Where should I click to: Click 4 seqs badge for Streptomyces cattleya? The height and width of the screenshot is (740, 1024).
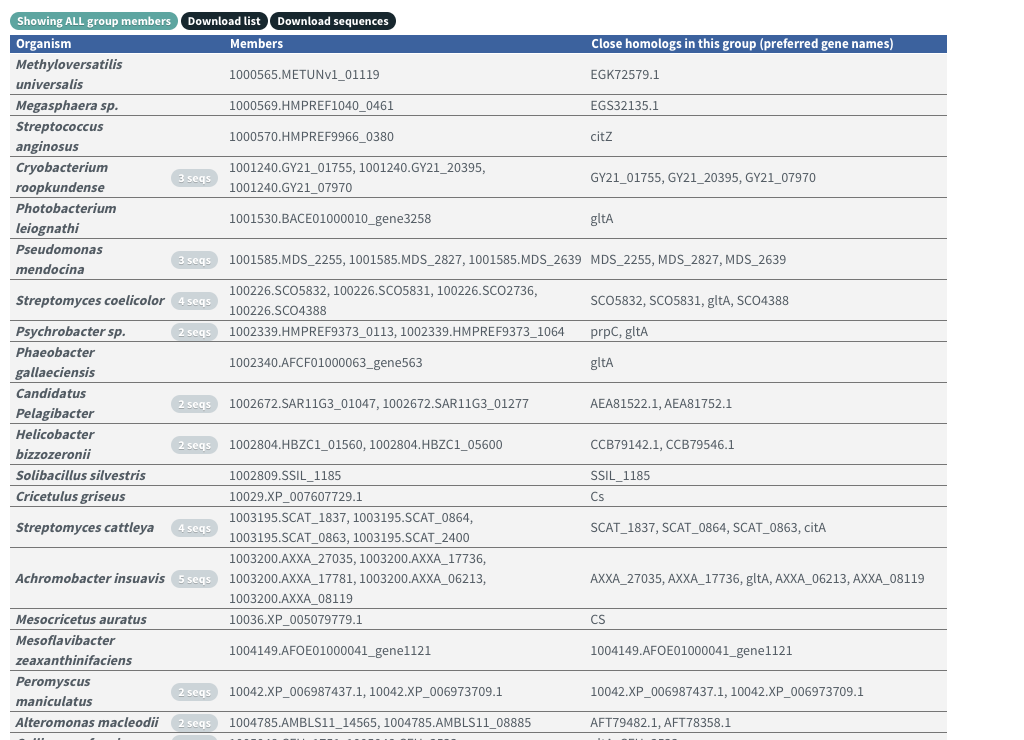195,528
